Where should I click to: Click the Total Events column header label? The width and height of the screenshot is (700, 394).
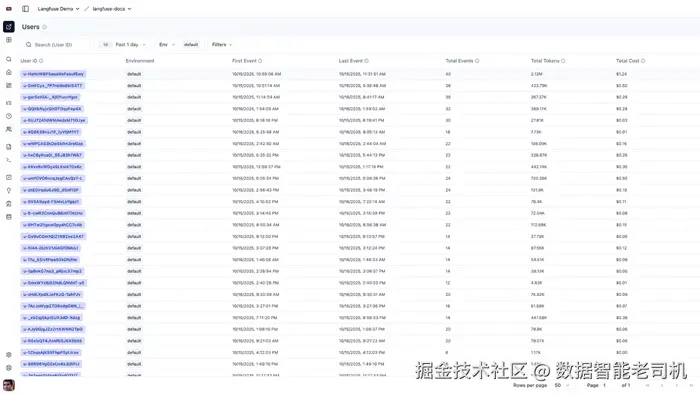click(x=459, y=61)
